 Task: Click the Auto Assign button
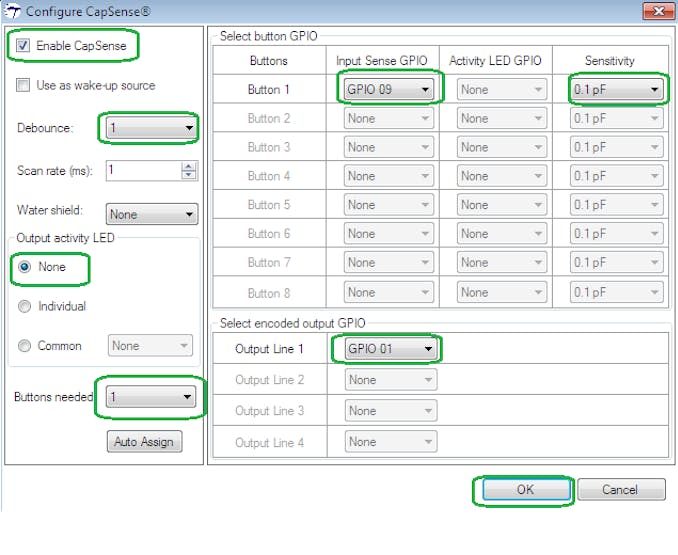pos(144,441)
